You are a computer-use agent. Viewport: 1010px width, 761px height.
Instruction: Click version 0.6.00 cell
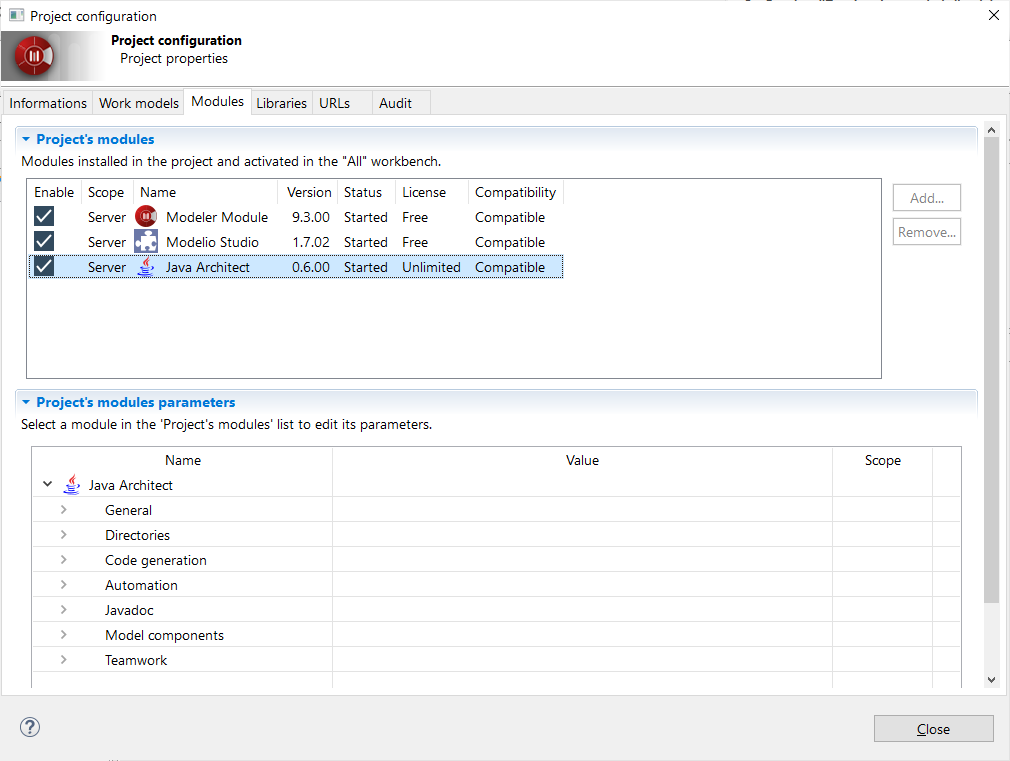click(310, 267)
